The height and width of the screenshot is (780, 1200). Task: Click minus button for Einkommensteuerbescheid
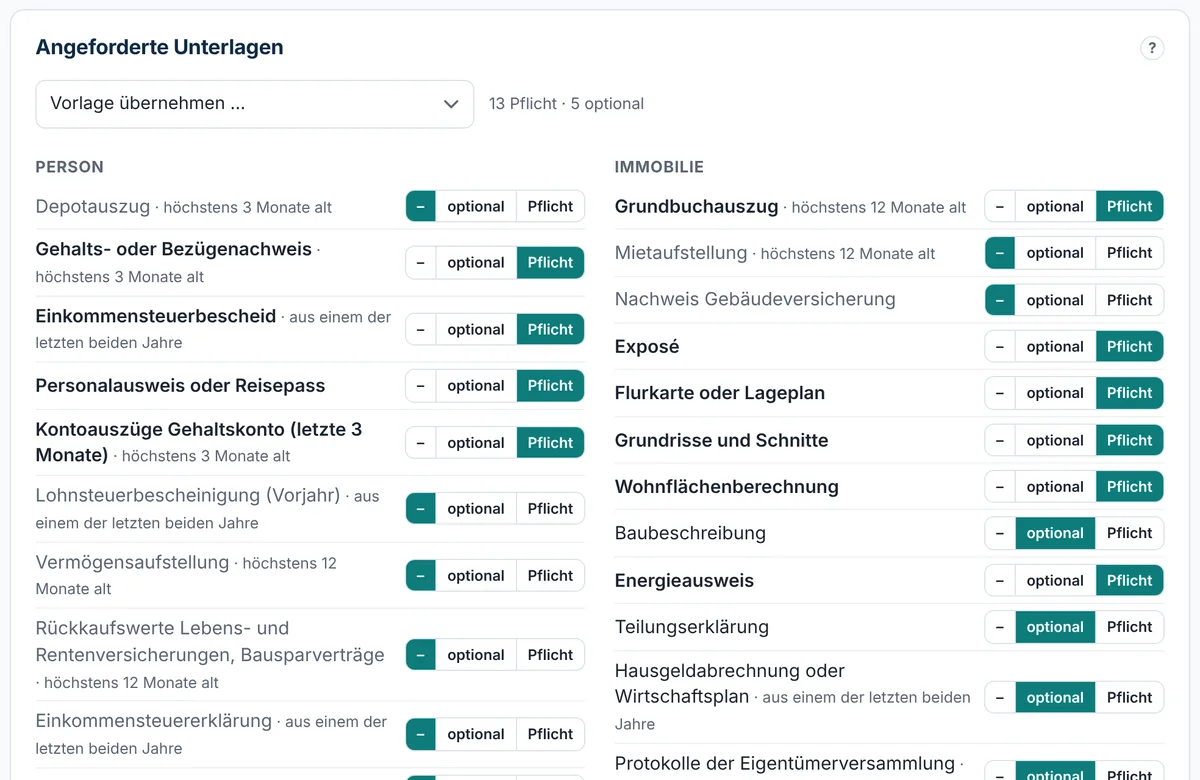coord(420,330)
